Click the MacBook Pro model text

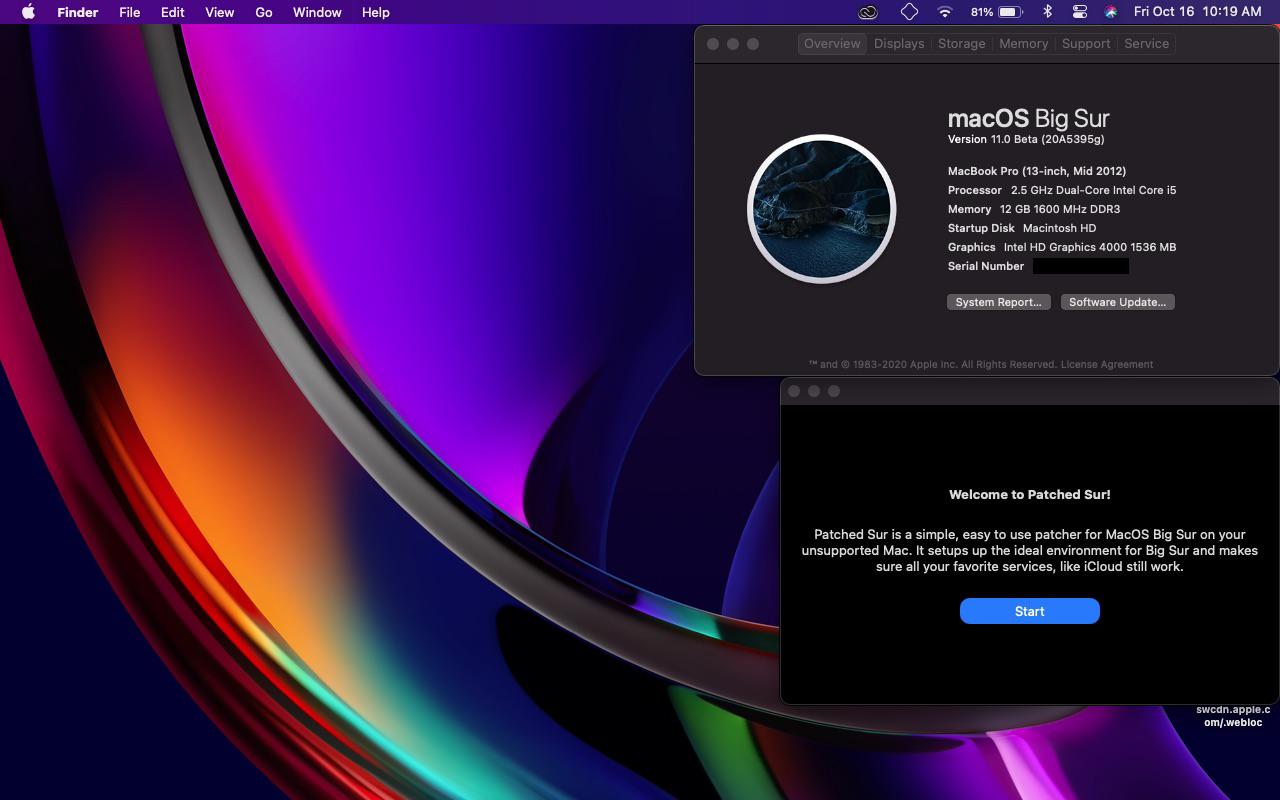point(1037,171)
